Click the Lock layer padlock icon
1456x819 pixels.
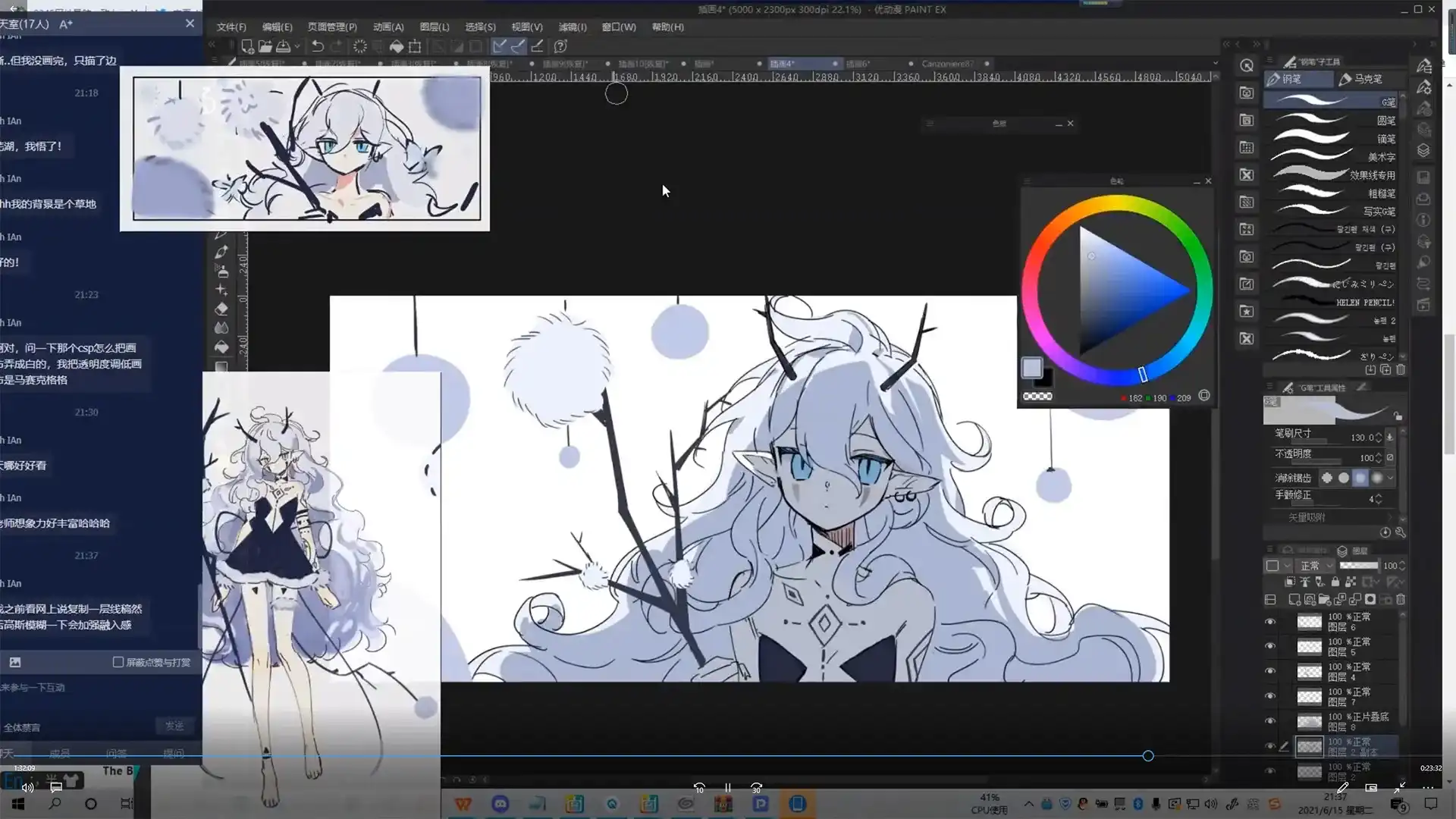coord(1335,582)
